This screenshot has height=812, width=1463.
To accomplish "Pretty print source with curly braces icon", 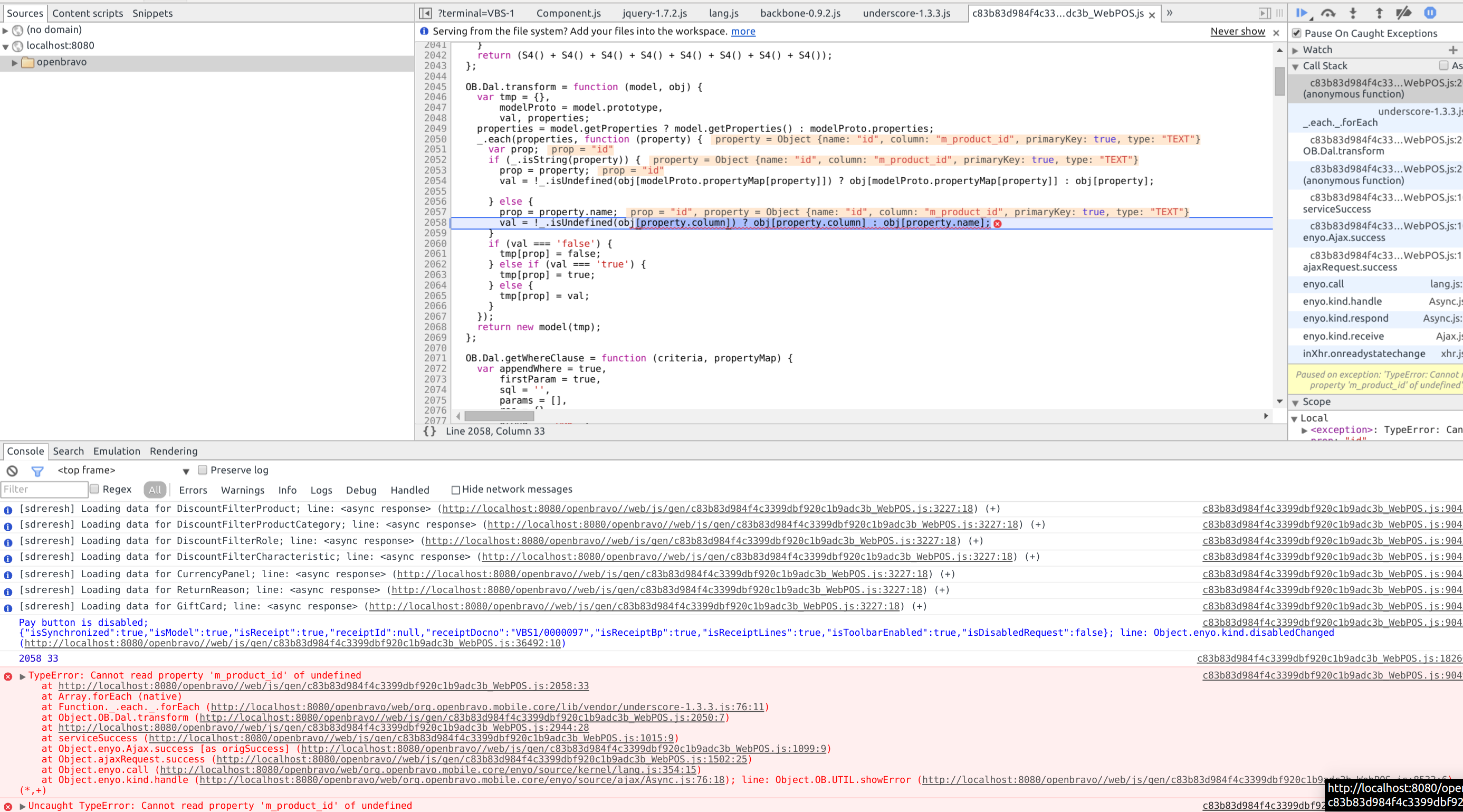I will coord(430,431).
